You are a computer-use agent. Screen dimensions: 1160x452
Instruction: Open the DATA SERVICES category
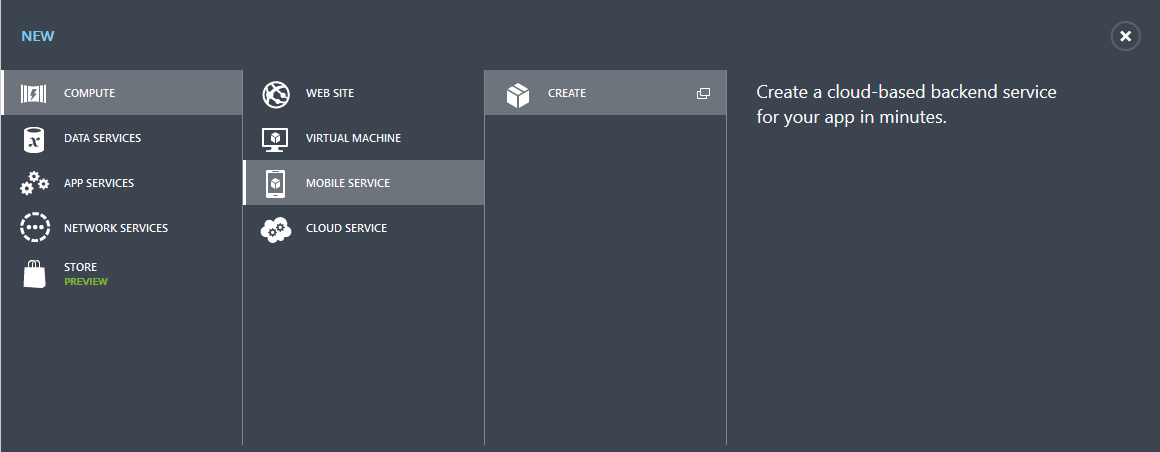(121, 138)
